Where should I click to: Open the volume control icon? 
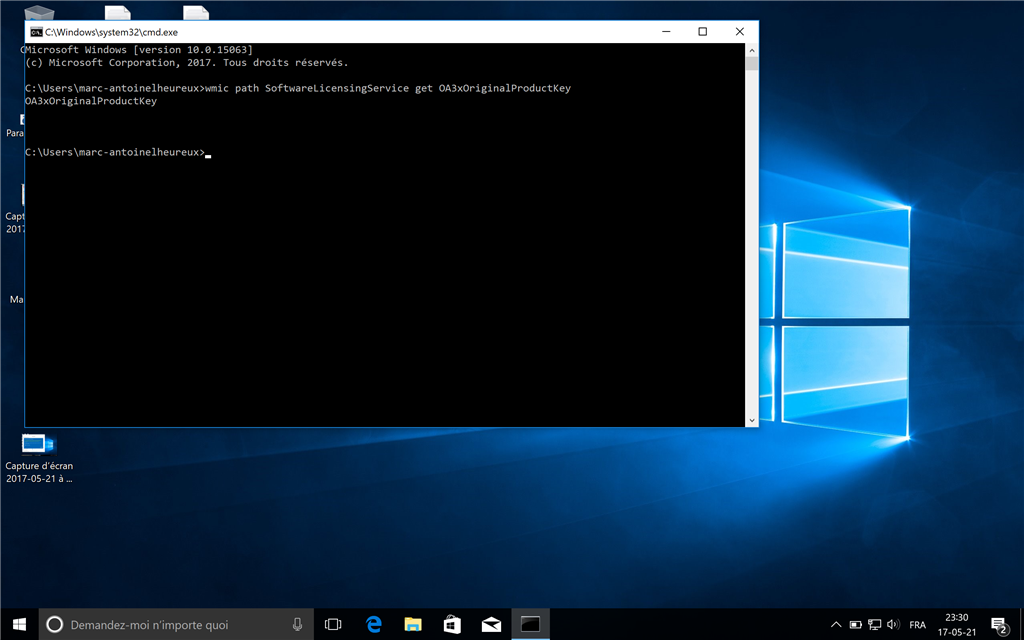[x=893, y=624]
